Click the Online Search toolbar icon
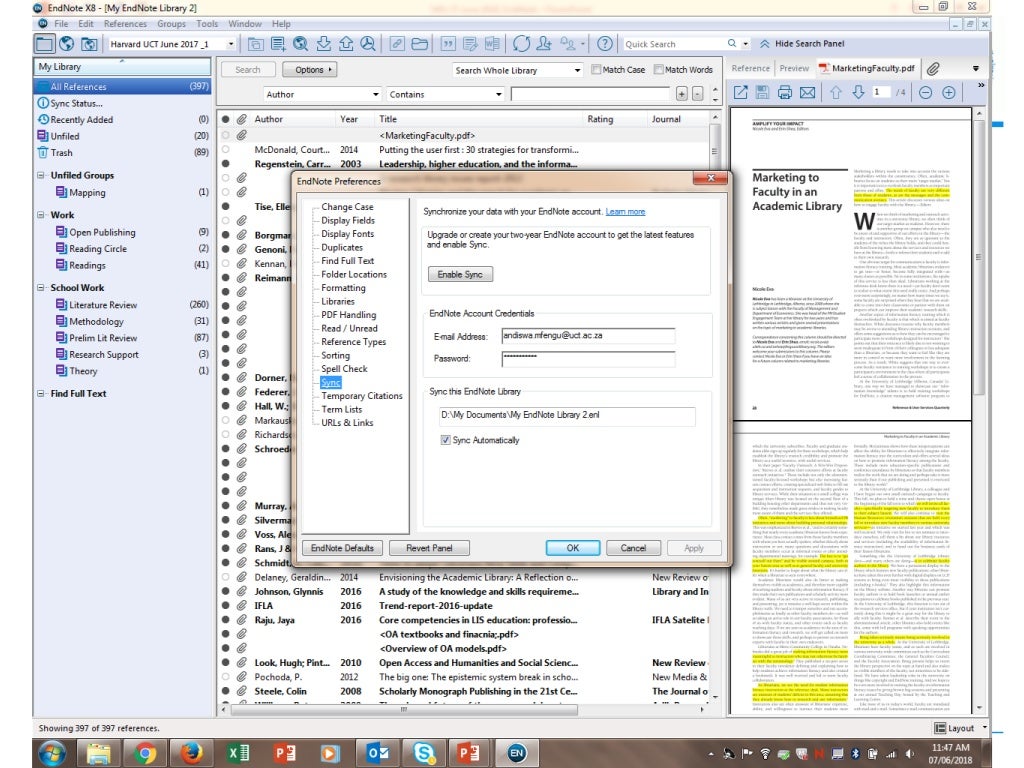Image resolution: width=1024 pixels, height=768 pixels. tap(300, 44)
